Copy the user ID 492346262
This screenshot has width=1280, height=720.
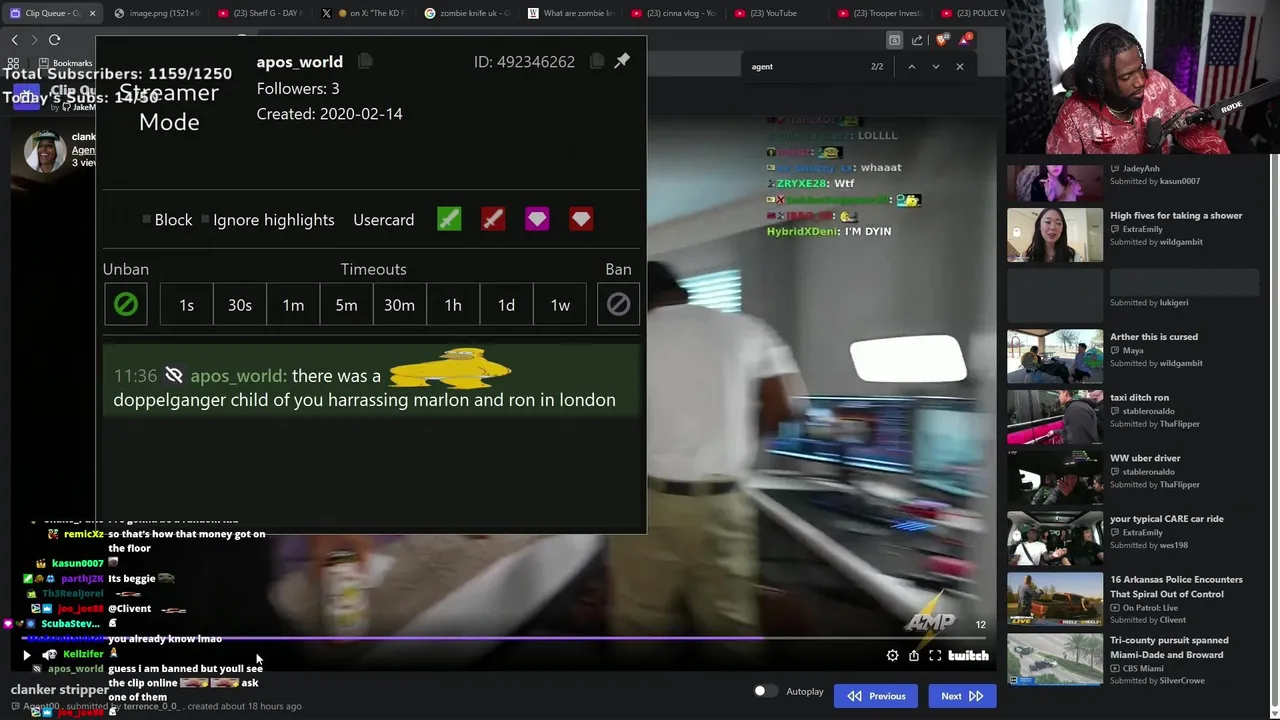click(597, 61)
